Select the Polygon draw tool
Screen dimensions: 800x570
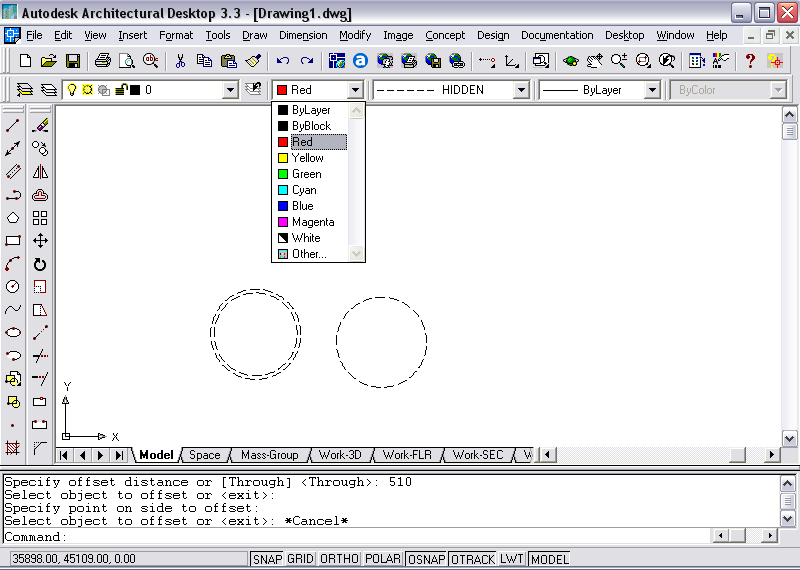tap(13, 218)
